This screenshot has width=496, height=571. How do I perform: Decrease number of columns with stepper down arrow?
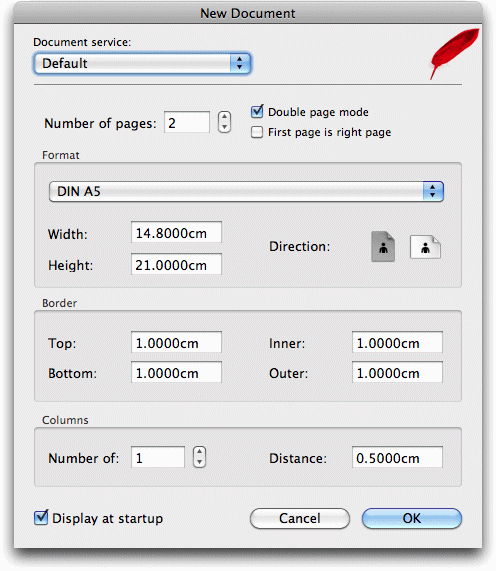[x=199, y=462]
